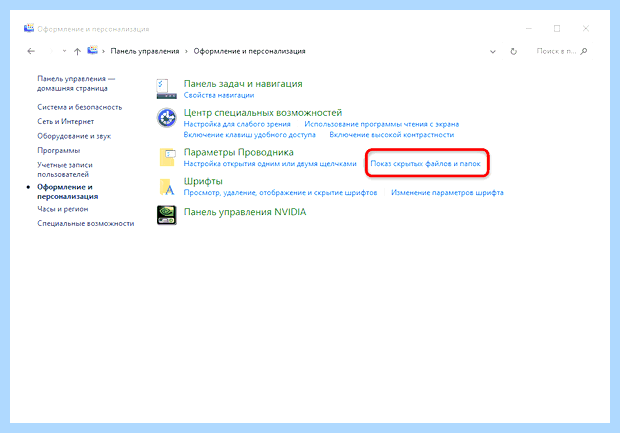
Task: Open 'Шрифты' heading
Action: click(x=203, y=181)
